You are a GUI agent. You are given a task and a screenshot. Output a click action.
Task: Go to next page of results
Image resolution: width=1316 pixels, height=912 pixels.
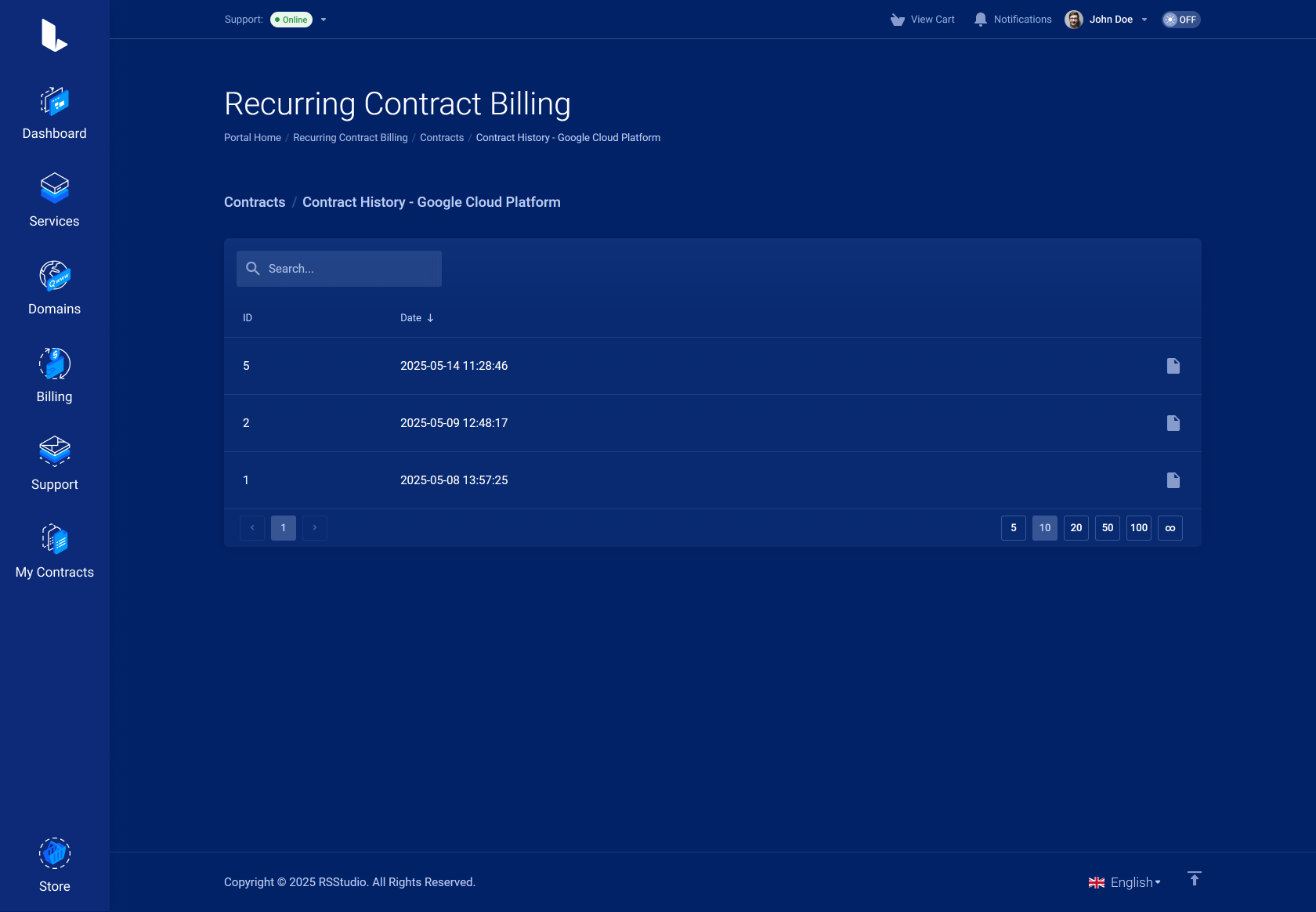(315, 528)
